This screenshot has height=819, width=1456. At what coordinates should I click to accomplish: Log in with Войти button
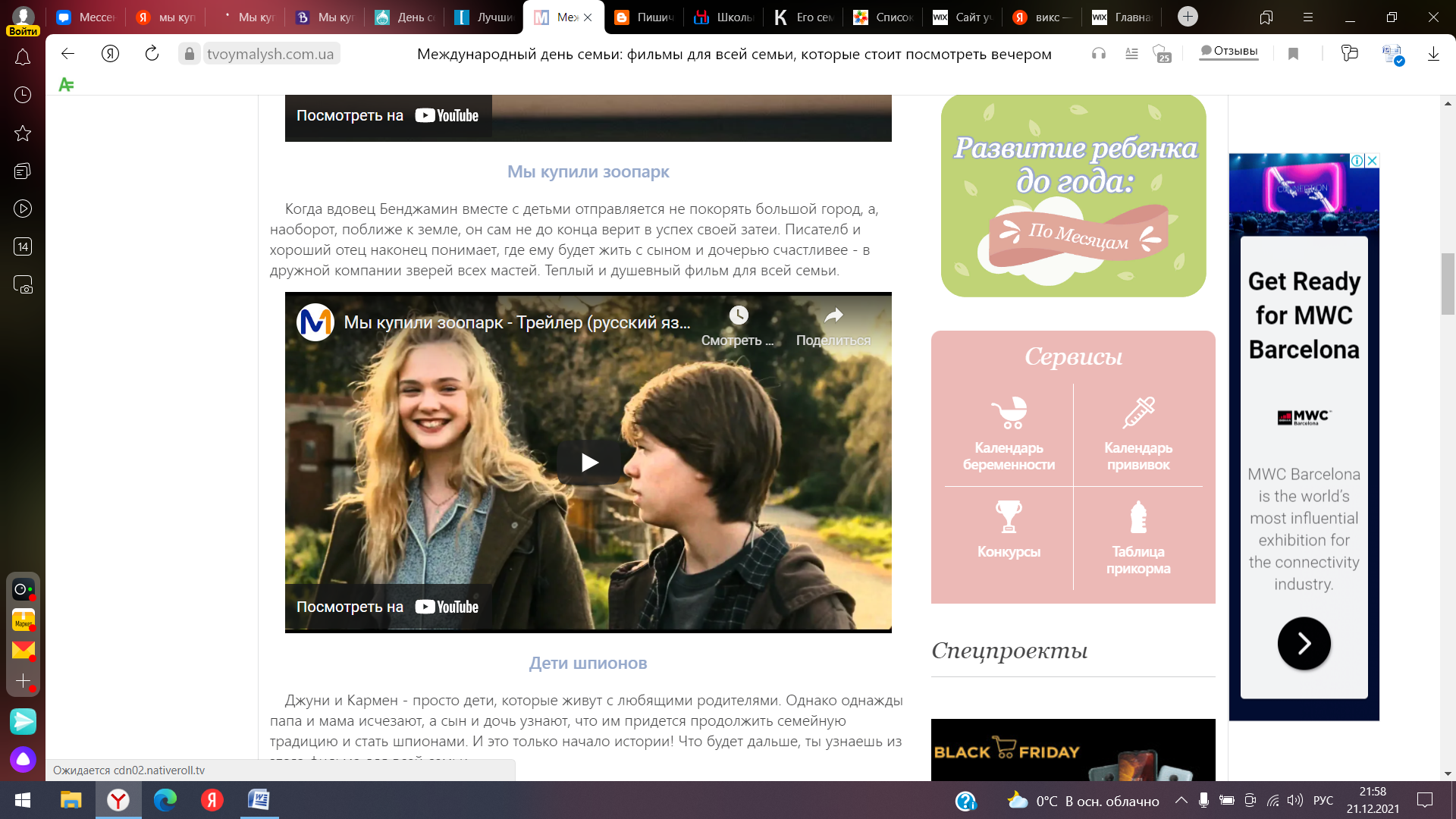click(23, 31)
